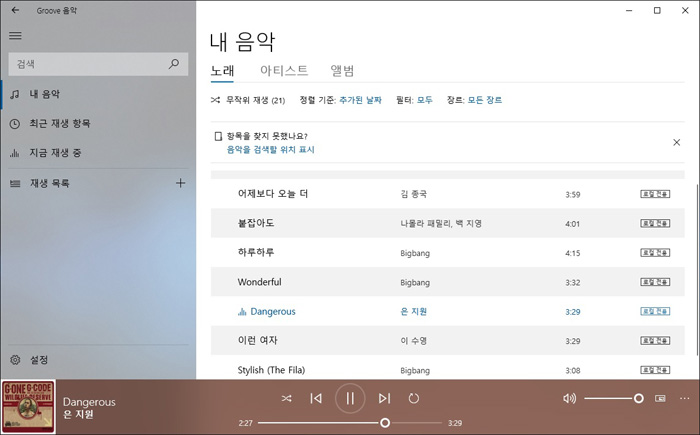This screenshot has height=435, width=700.
Task: Click the playback progress seek bar
Action: (x=350, y=423)
